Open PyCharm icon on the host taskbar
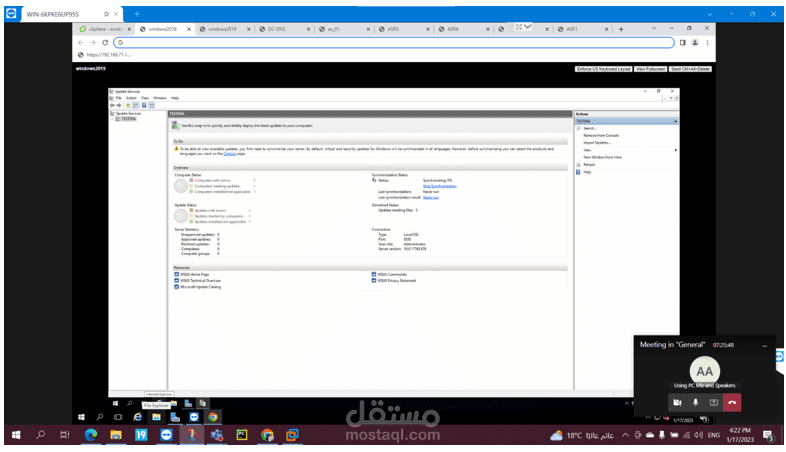Image resolution: width=786 pixels, height=452 pixels. [242, 435]
